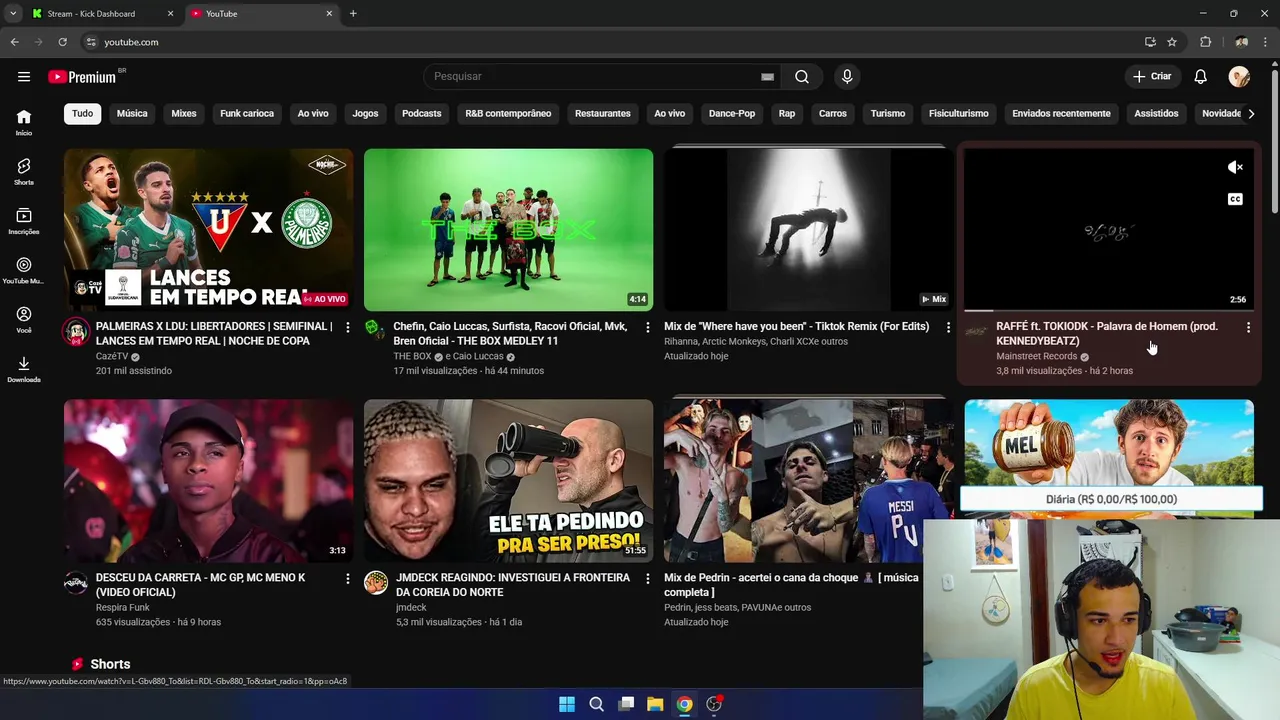Click the jmdeck channel avatar

pos(376,582)
